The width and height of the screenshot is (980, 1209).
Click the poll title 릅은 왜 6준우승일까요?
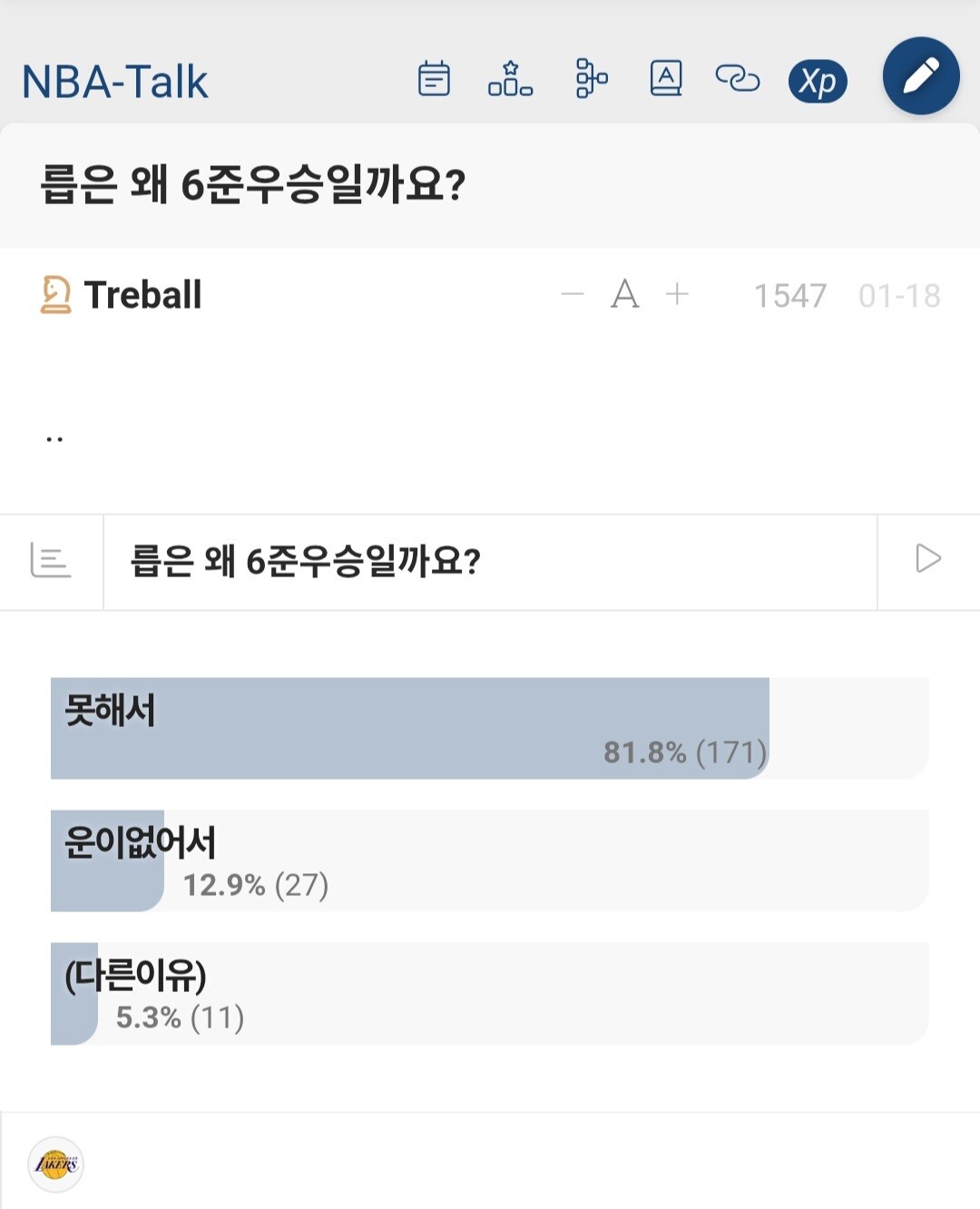click(x=306, y=561)
